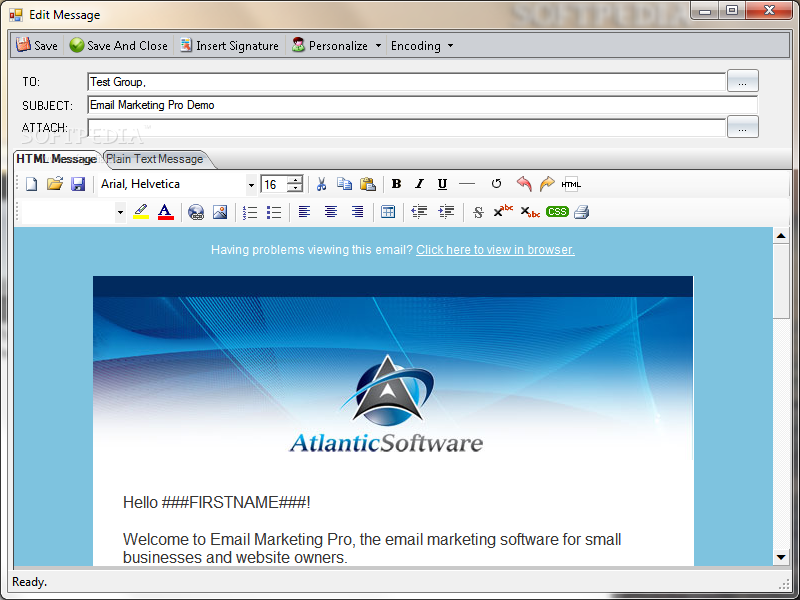The width and height of the screenshot is (800, 600).
Task: Click the Insert hyperlink globe icon
Action: tap(196, 212)
